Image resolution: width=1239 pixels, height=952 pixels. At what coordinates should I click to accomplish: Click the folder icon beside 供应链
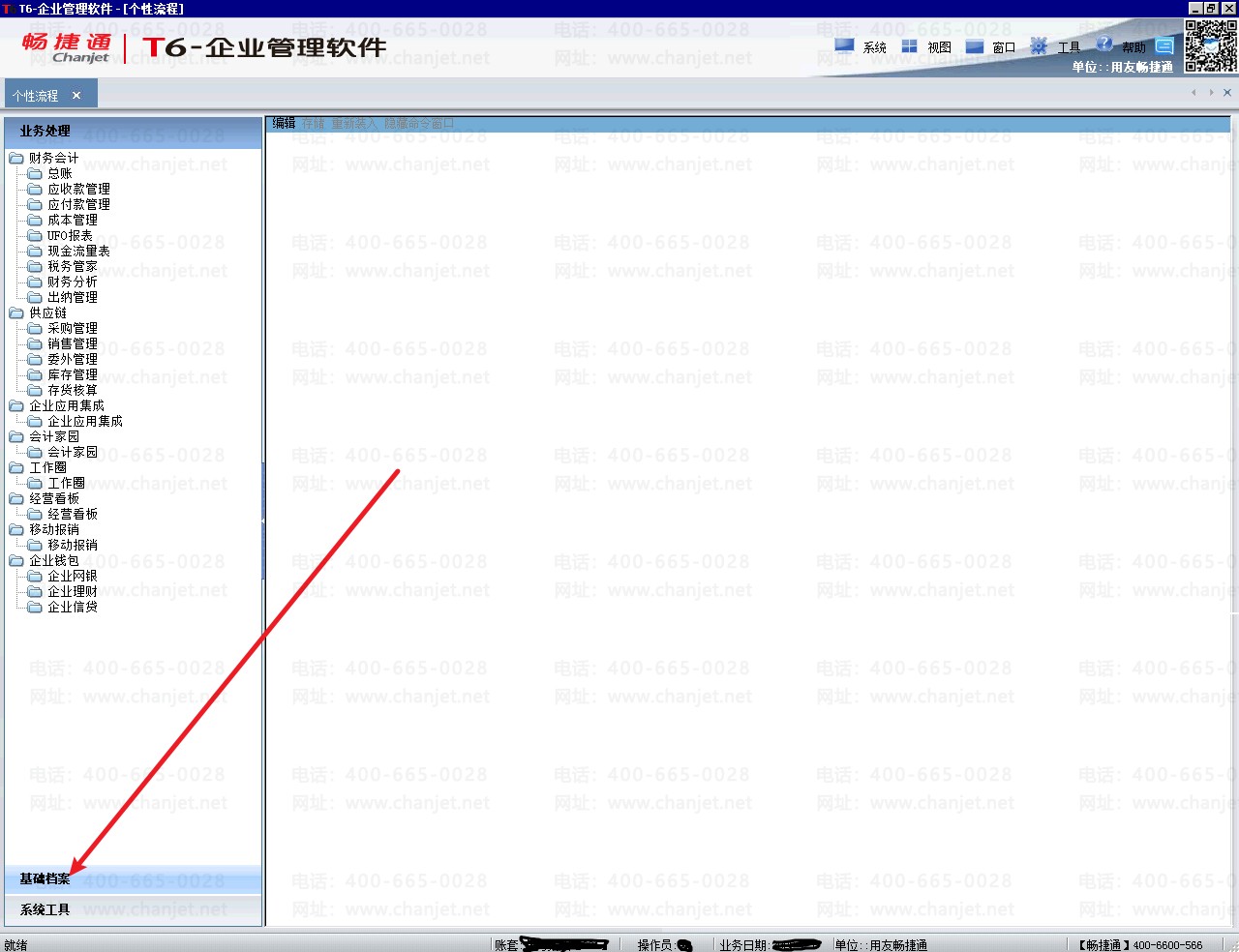coord(16,313)
